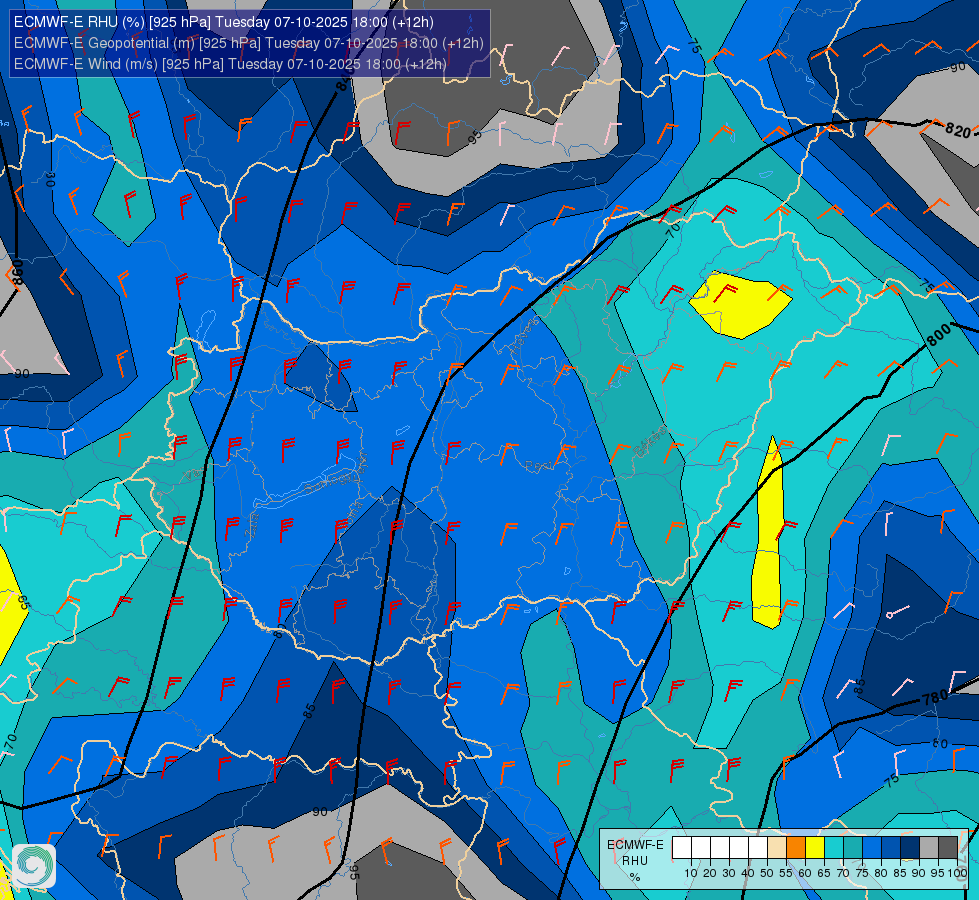Click legend tick label 65
The height and width of the screenshot is (900, 979).
(x=824, y=874)
